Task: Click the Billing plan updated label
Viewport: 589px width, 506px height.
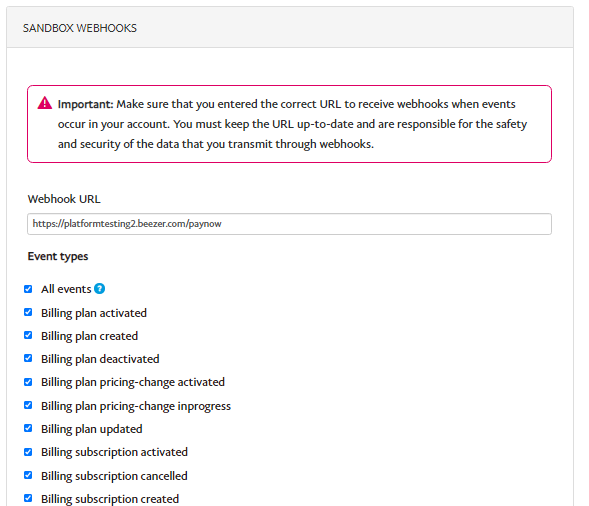Action: [92, 429]
